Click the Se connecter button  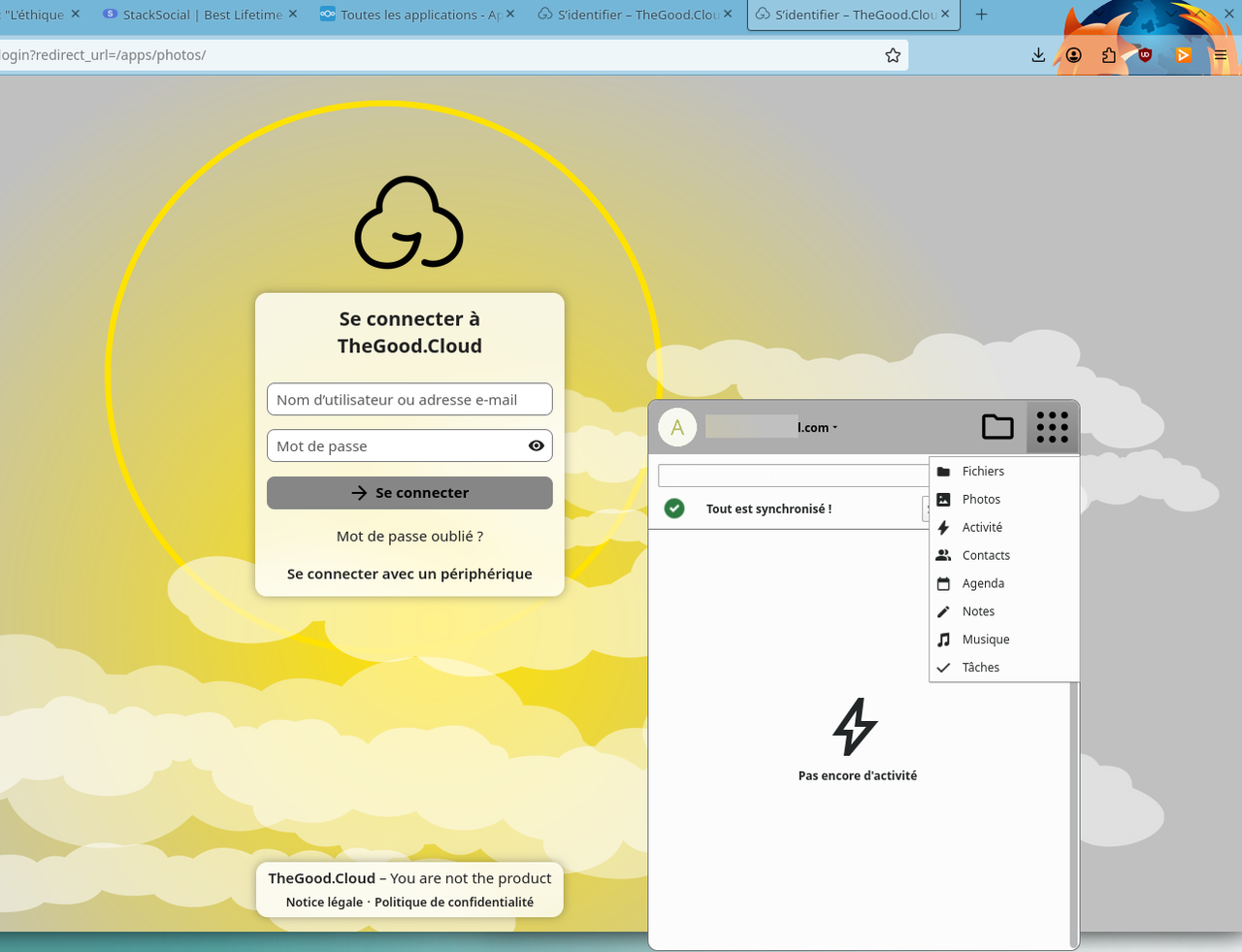click(x=409, y=492)
